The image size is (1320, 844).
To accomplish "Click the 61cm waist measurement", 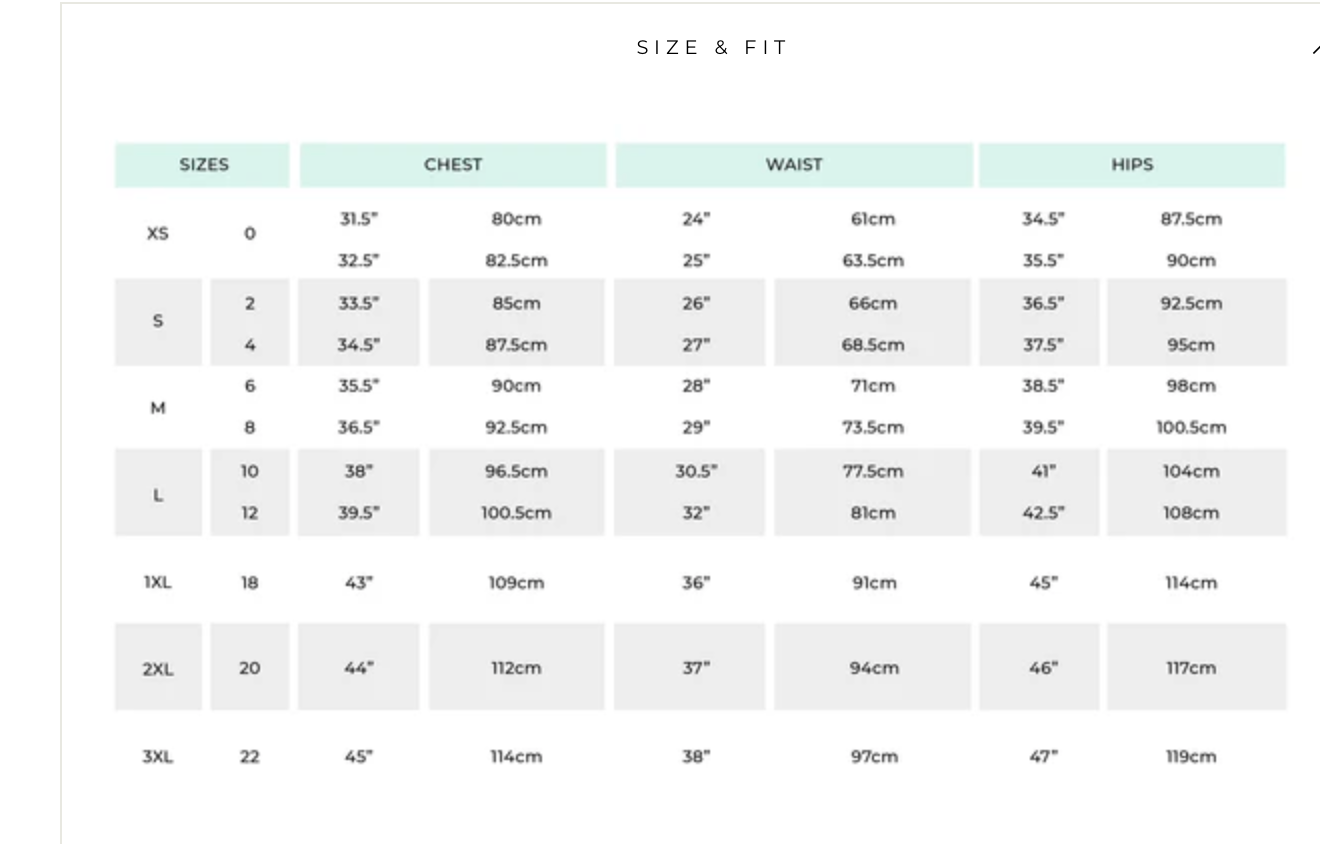I will pyautogui.click(x=873, y=219).
